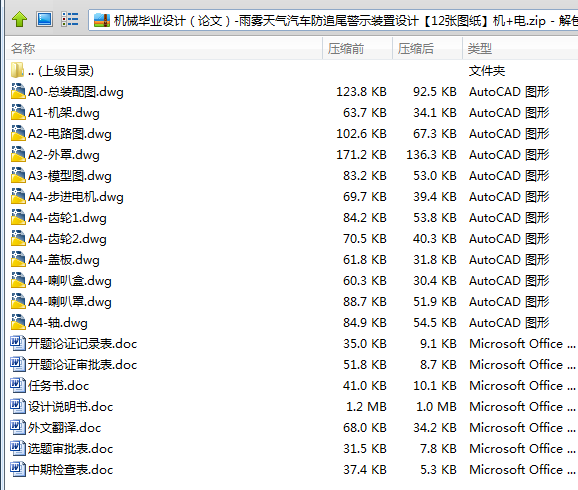Select the 外文翻译.doc Word icon
The width and height of the screenshot is (578, 490).
tap(18, 427)
